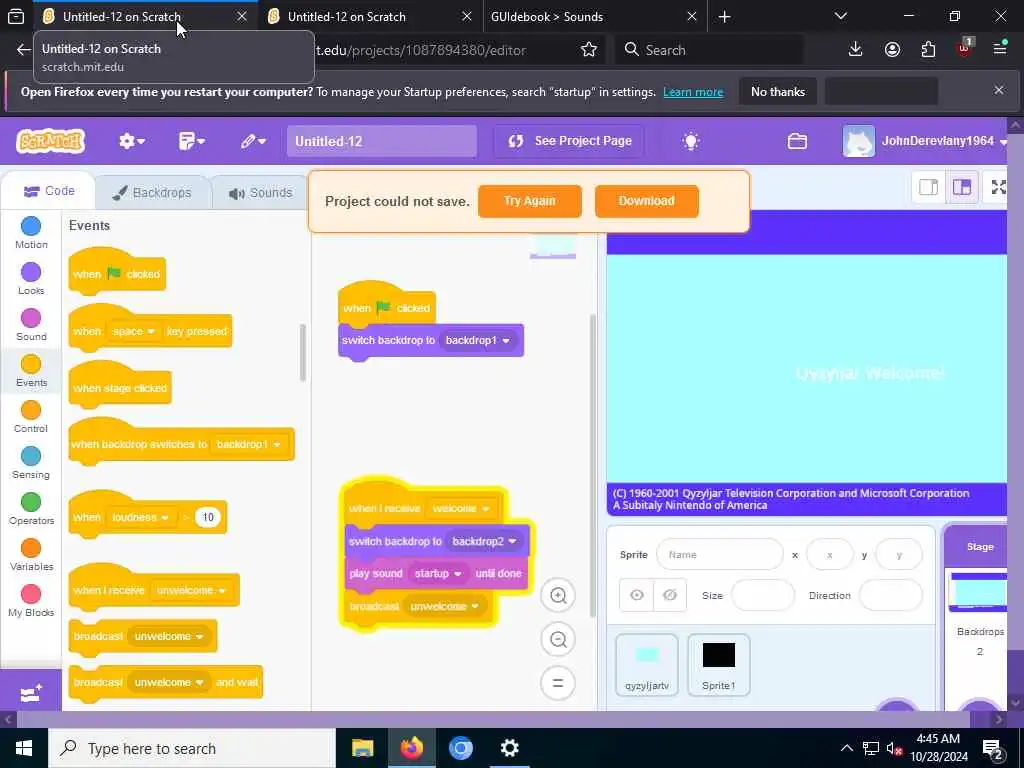Image resolution: width=1024 pixels, height=768 pixels.
Task: Select the Stage backdrop thumbnail
Action: 978,592
